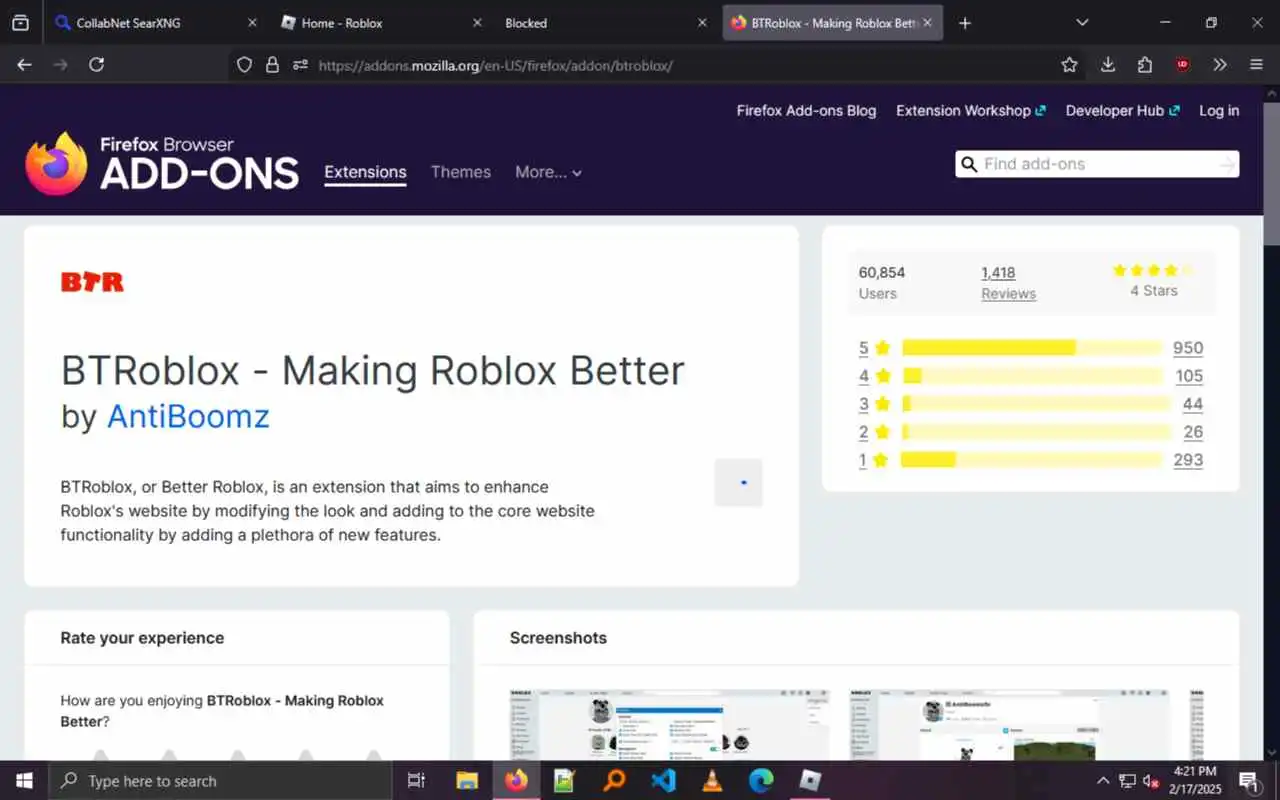This screenshot has width=1280, height=800.
Task: Click the Find add-ons search field
Action: (1097, 164)
